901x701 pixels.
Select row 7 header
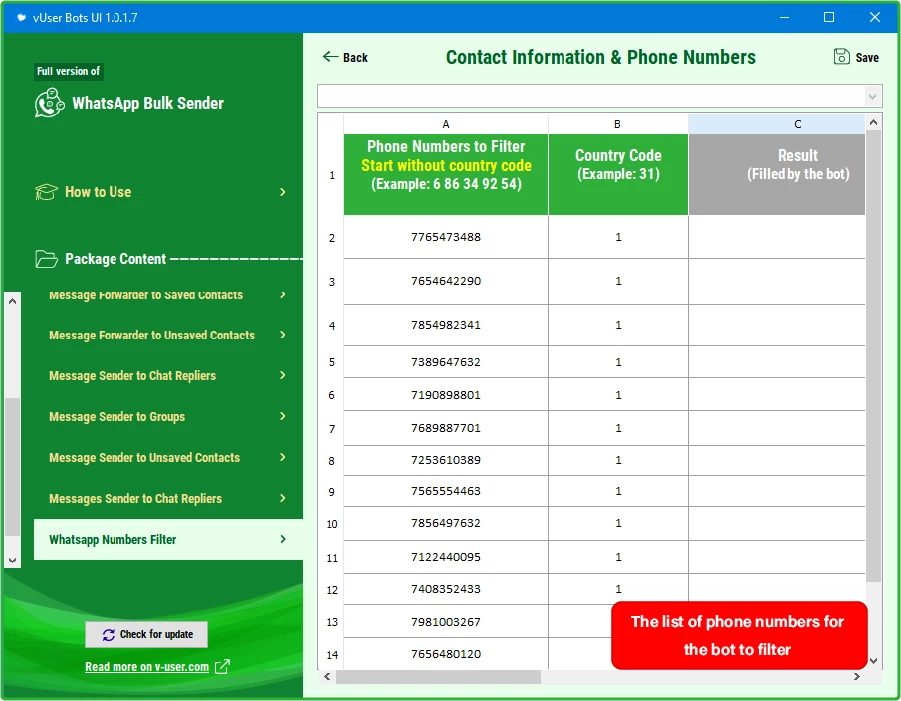[x=332, y=429]
